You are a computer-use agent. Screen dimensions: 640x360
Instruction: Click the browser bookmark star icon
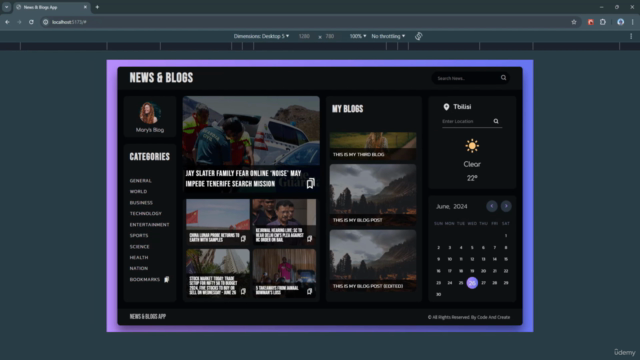point(574,22)
